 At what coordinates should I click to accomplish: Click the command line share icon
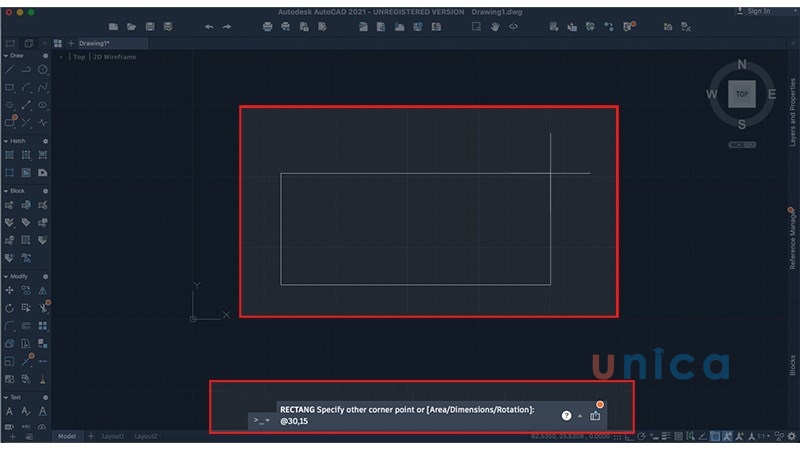click(x=595, y=416)
